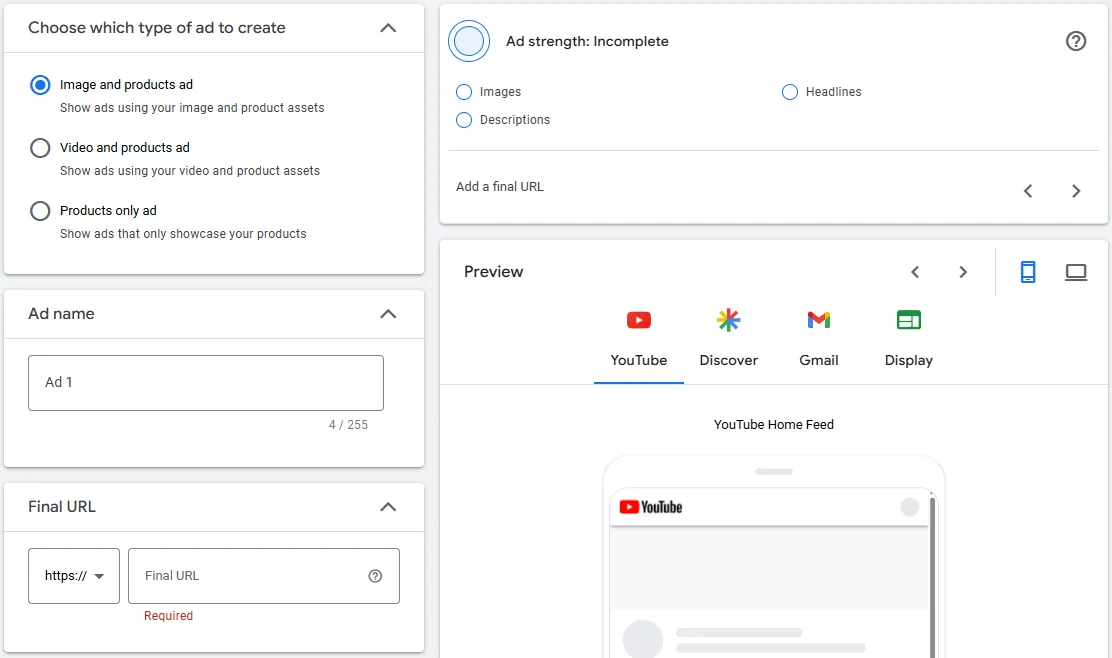Click into the Final URL input field
1112x658 pixels.
264,576
